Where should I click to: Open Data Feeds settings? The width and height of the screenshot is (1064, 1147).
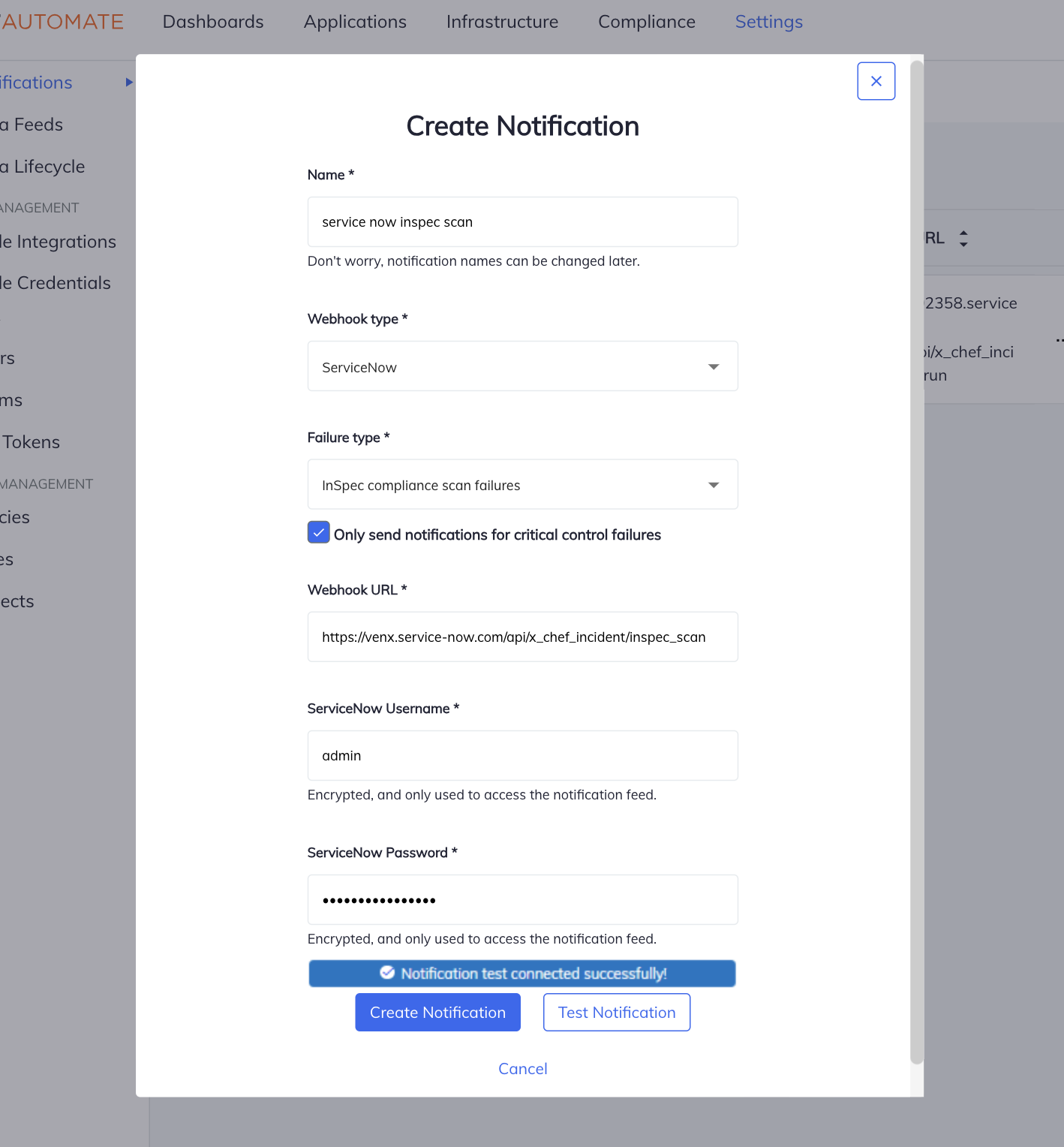(32, 125)
